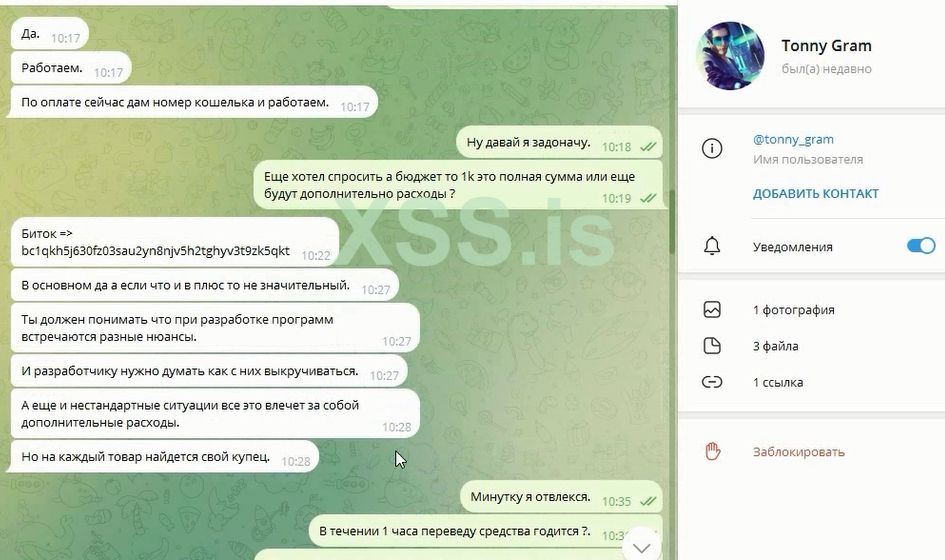
Task: Open the 1 фотография shared media entry
Action: pos(793,310)
